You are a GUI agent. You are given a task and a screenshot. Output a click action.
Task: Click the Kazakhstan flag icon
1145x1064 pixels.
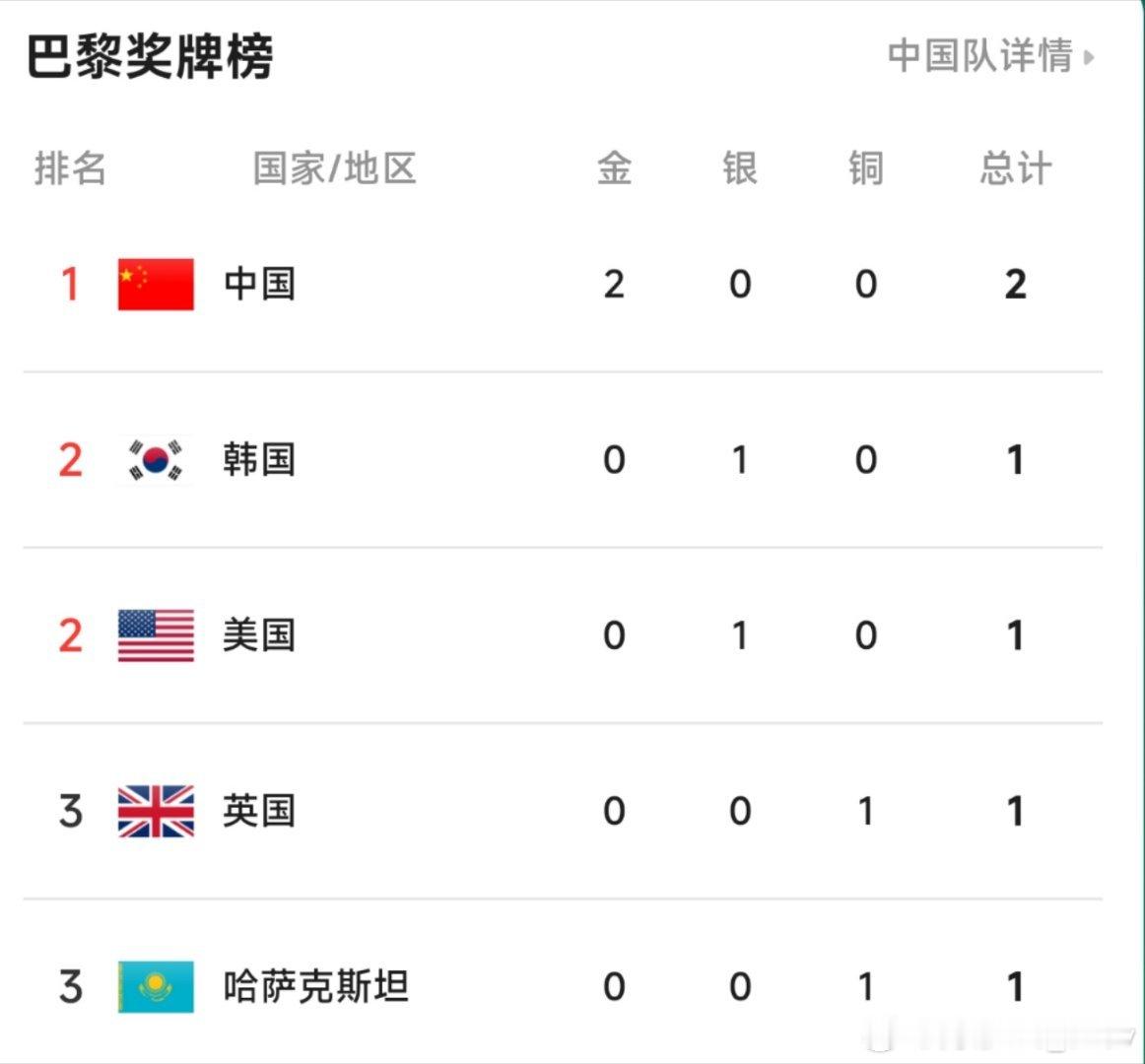pos(156,986)
